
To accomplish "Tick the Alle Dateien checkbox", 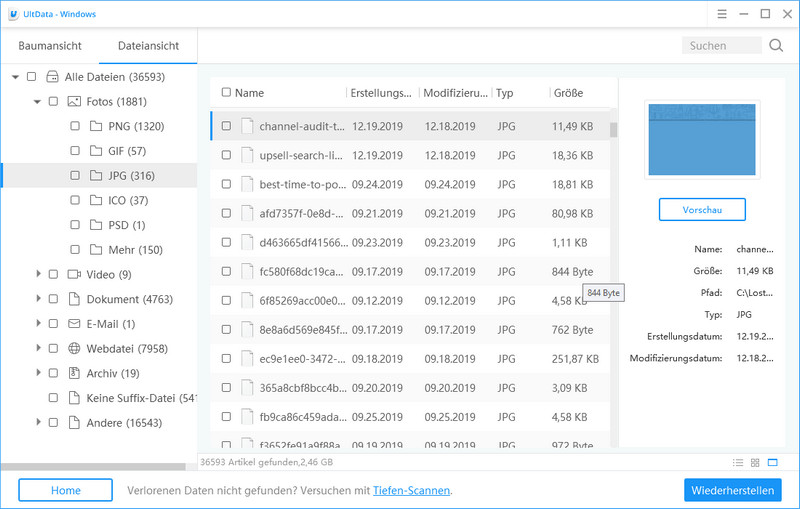I will [32, 77].
